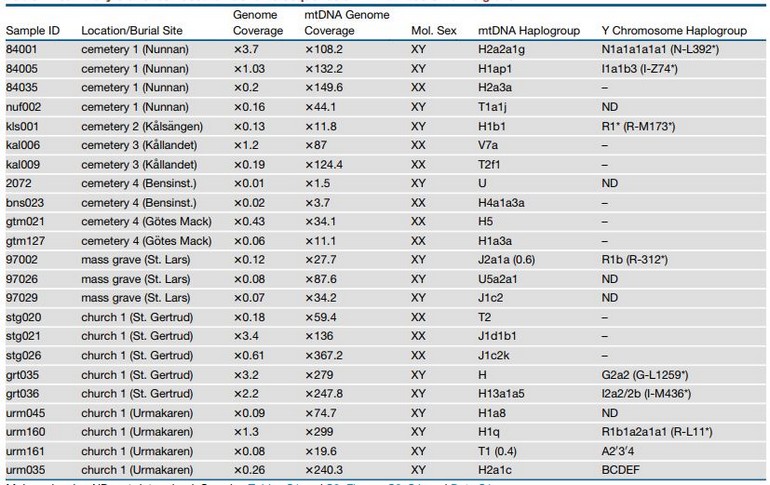770x485 pixels.
Task: Select sample ID kal009
Action: (x=23, y=164)
